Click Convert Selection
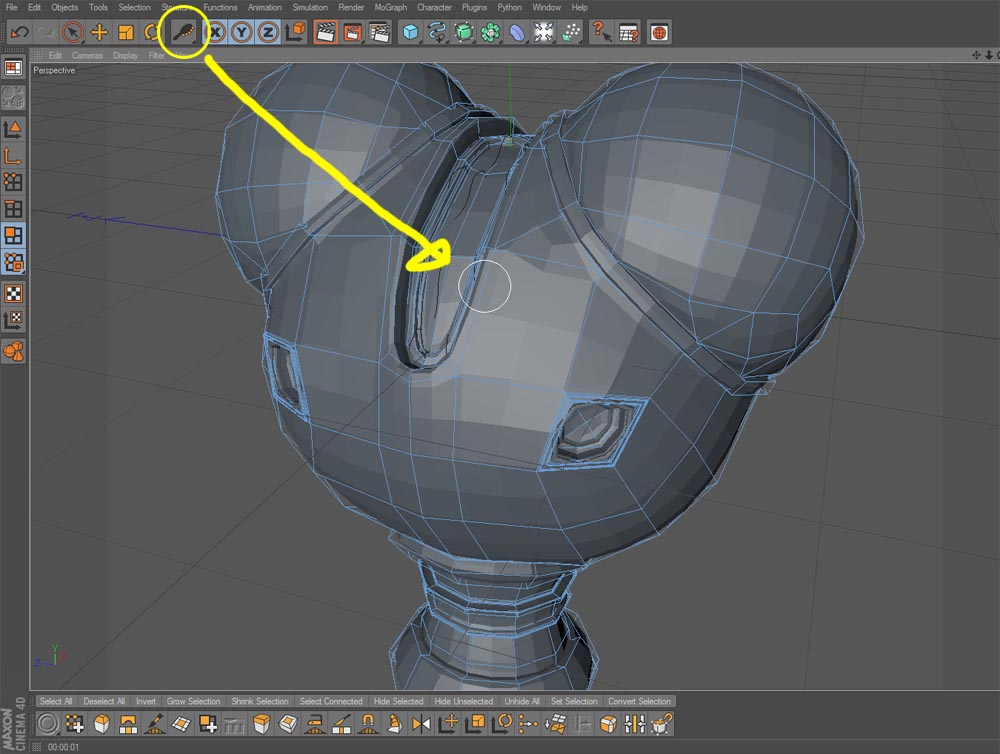 click(x=639, y=701)
